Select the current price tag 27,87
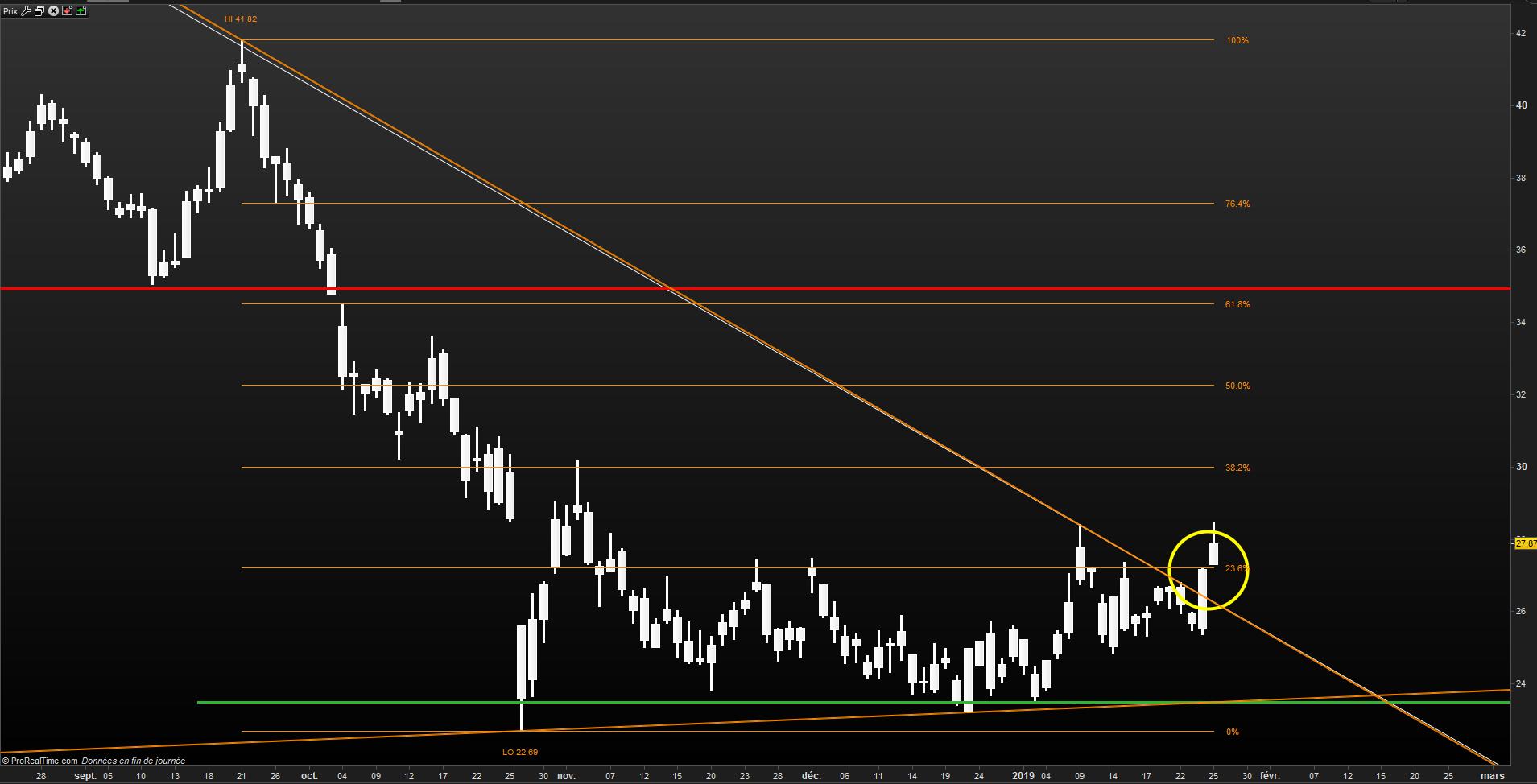 click(1526, 543)
